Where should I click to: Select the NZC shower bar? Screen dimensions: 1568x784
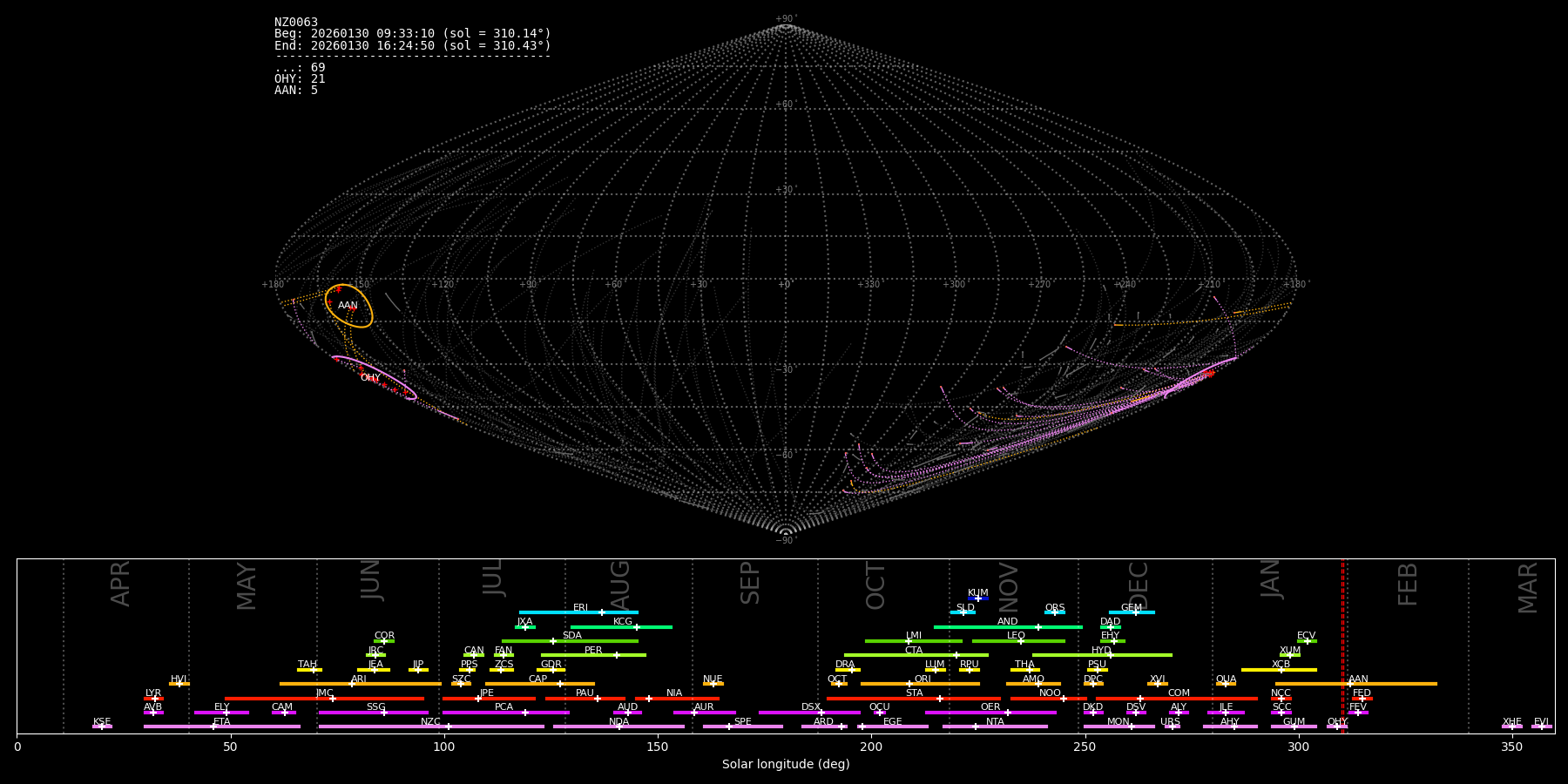tap(431, 727)
